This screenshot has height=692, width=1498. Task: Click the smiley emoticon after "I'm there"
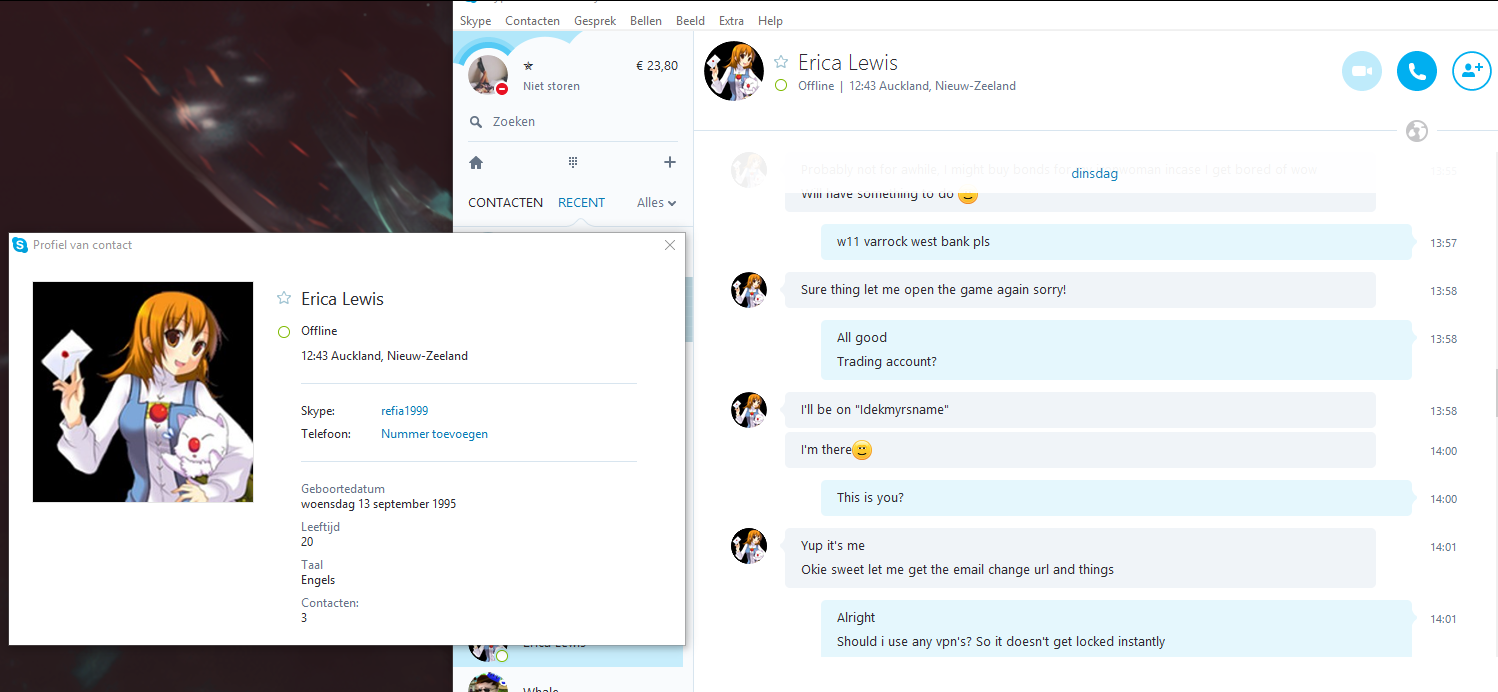862,450
